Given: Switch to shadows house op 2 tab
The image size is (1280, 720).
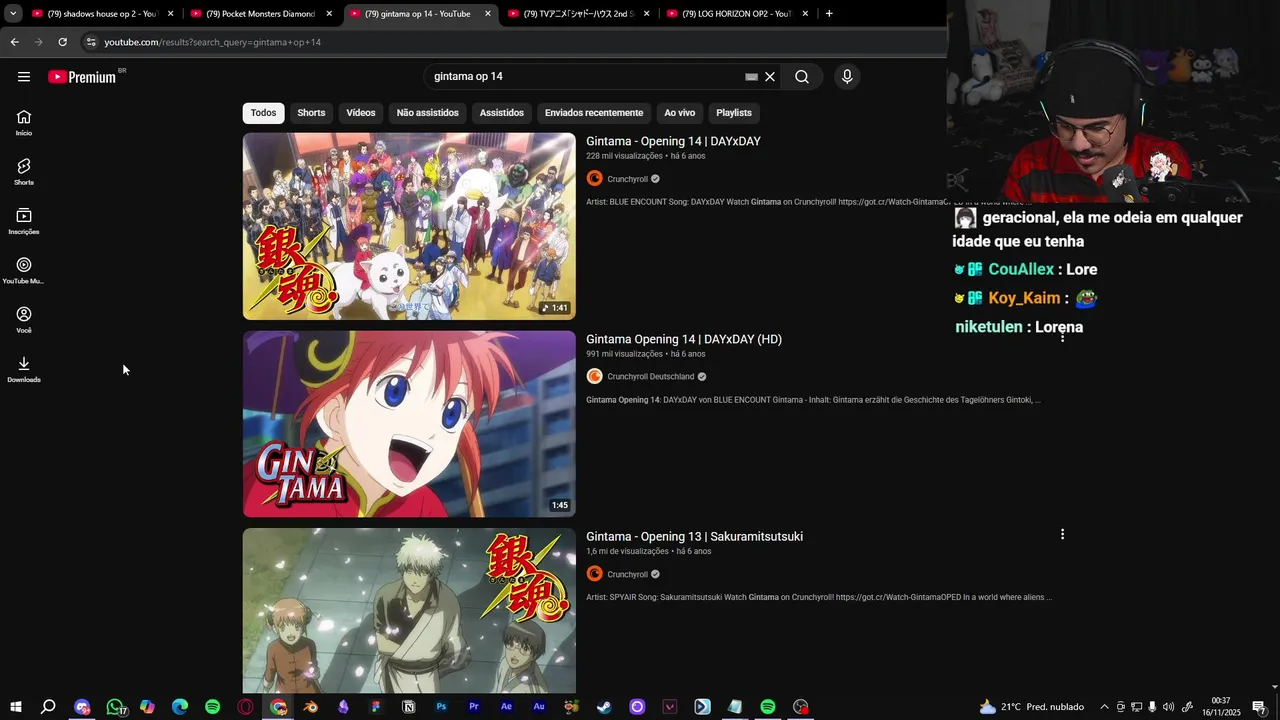Looking at the screenshot, I should pos(102,14).
